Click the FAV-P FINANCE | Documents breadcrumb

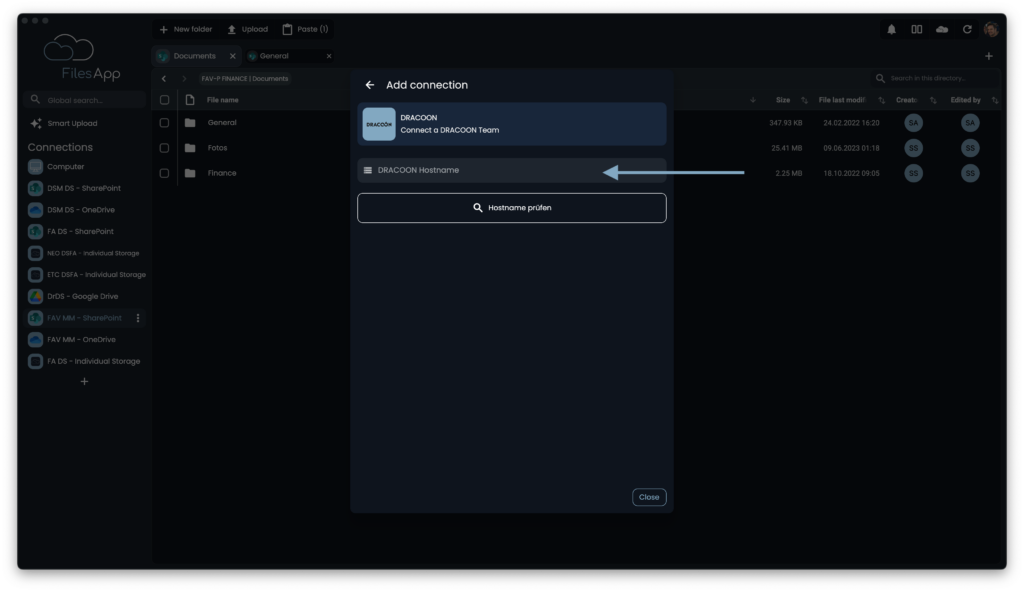244,79
